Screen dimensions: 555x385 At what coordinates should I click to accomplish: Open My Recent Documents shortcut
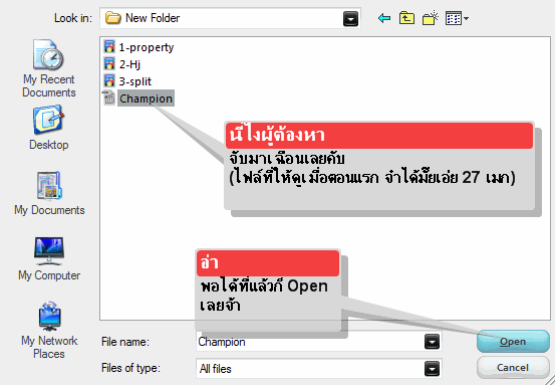coord(49,69)
